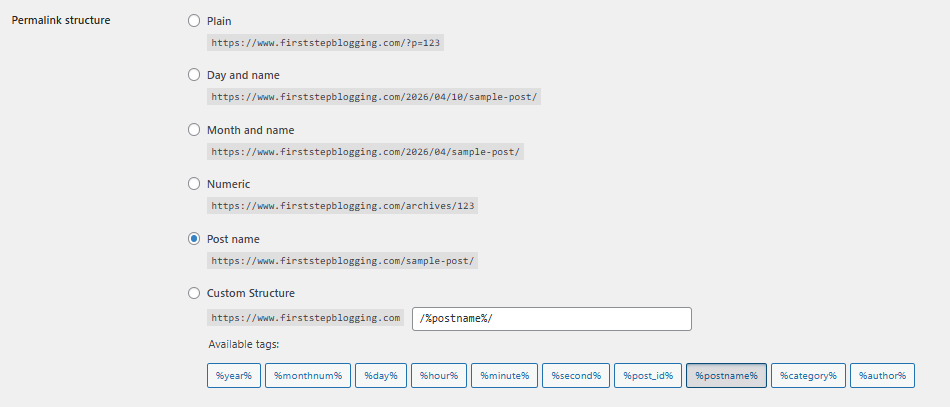Click the example URL with 2026/04/10/sample-post
Screen dimensions: 950x407
pos(374,97)
